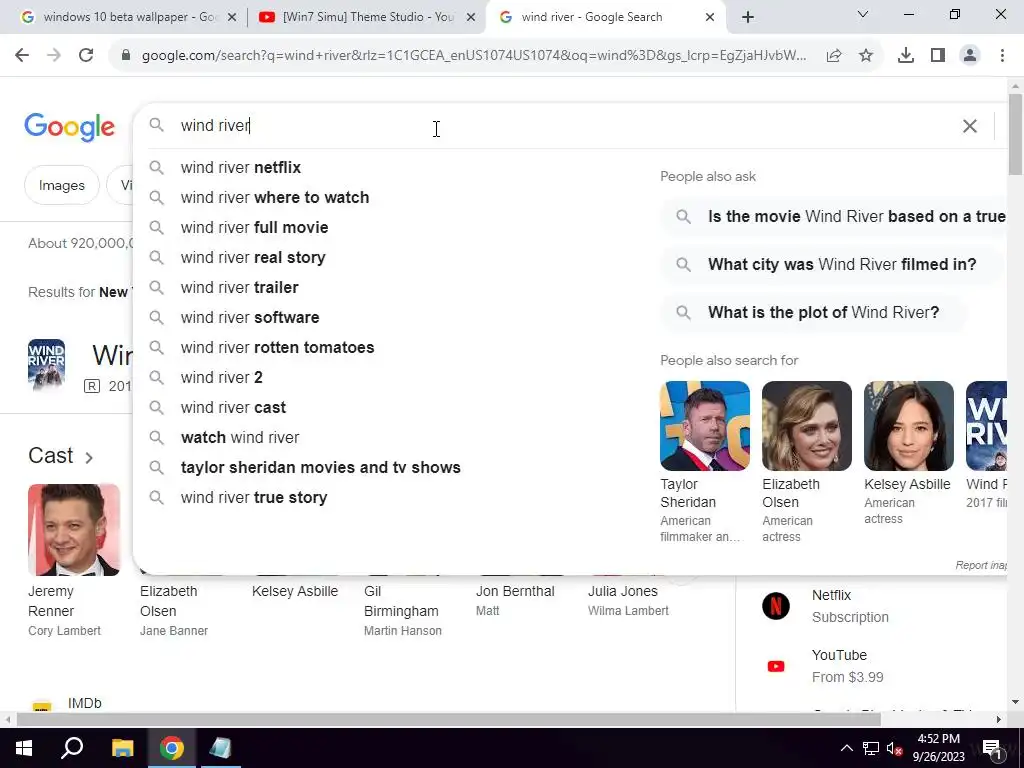Ask if Wind River is based on true story
Screen dimensions: 1024x768
tap(835, 217)
